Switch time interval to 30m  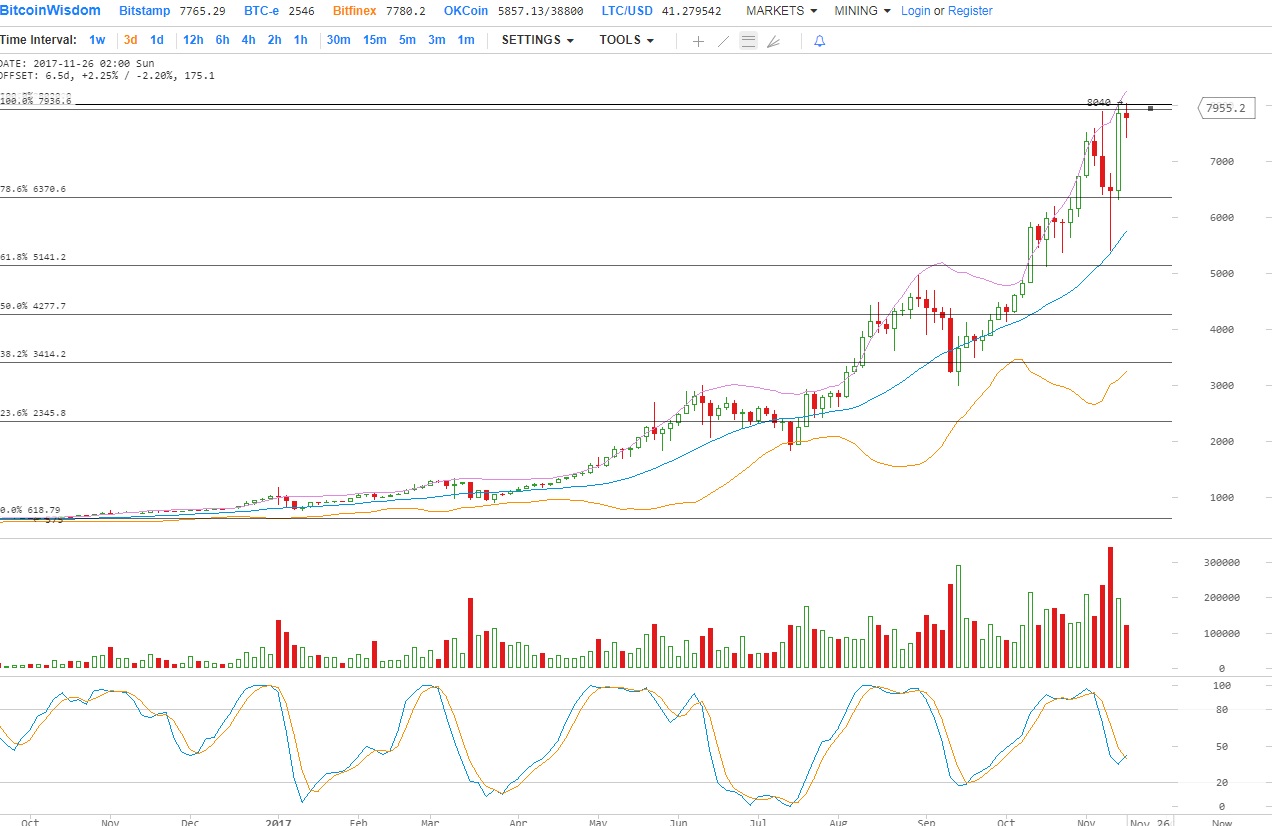338,40
